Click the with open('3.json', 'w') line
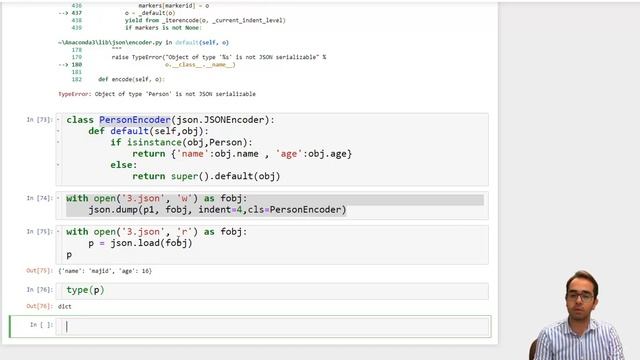640x360 pixels. tap(156, 198)
